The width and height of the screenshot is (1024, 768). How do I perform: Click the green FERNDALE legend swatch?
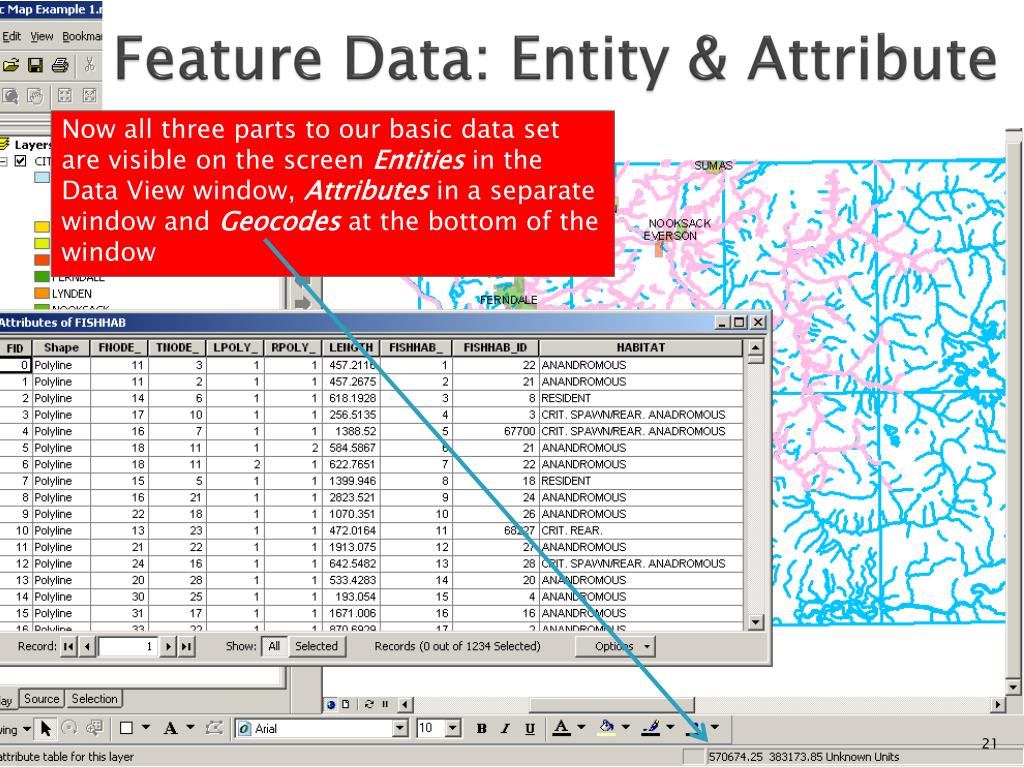click(42, 277)
